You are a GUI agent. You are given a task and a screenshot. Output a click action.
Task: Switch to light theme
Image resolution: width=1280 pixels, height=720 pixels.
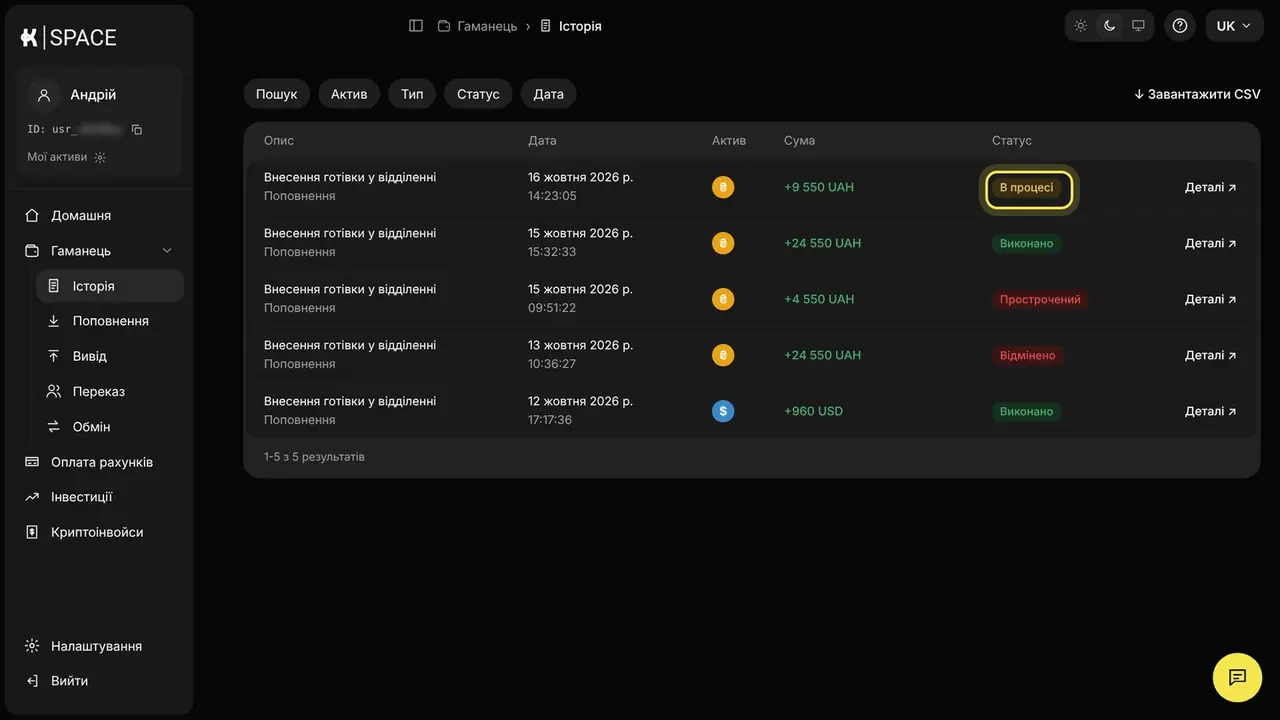(1081, 26)
